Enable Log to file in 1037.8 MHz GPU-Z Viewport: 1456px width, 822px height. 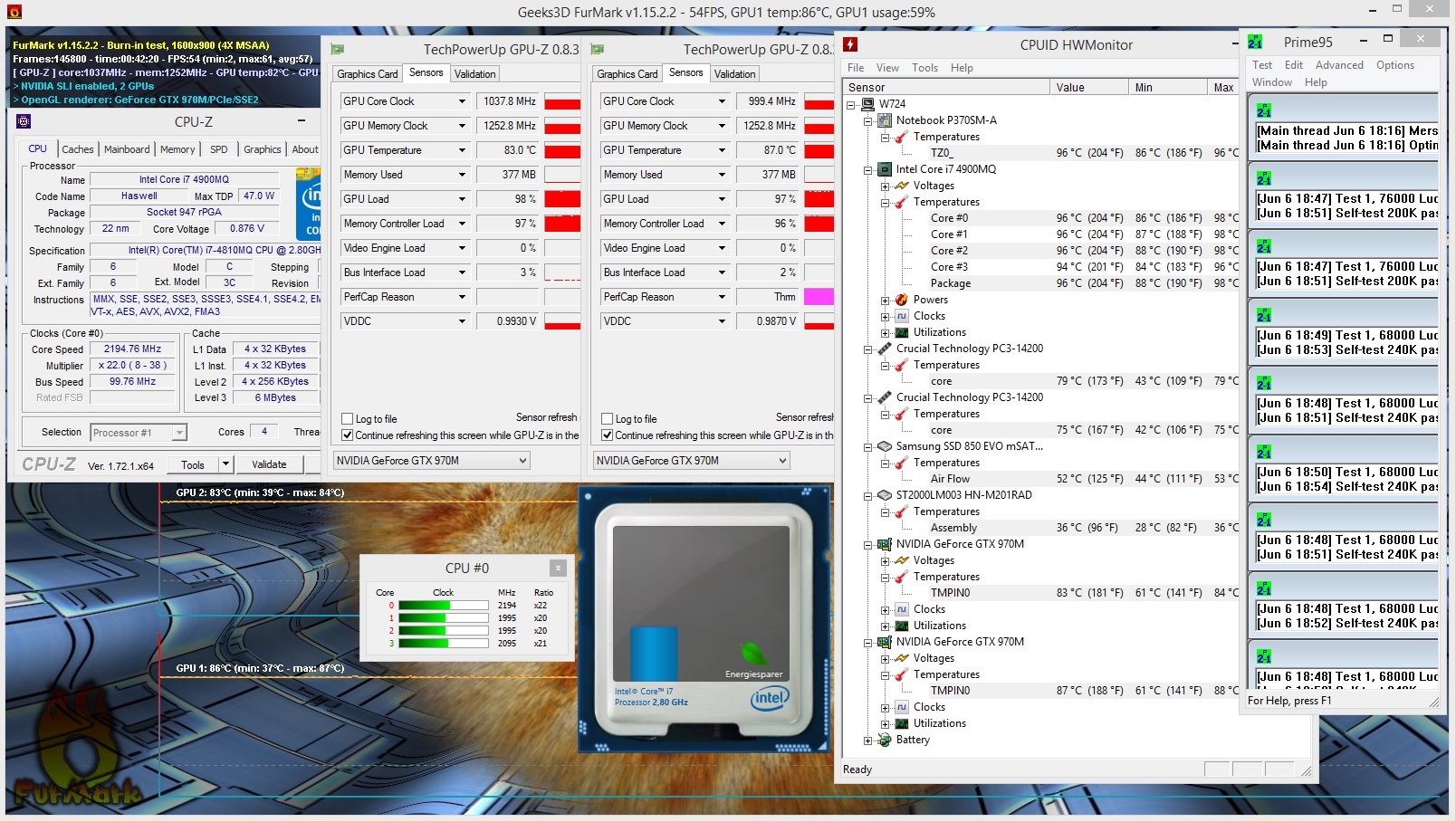click(348, 419)
